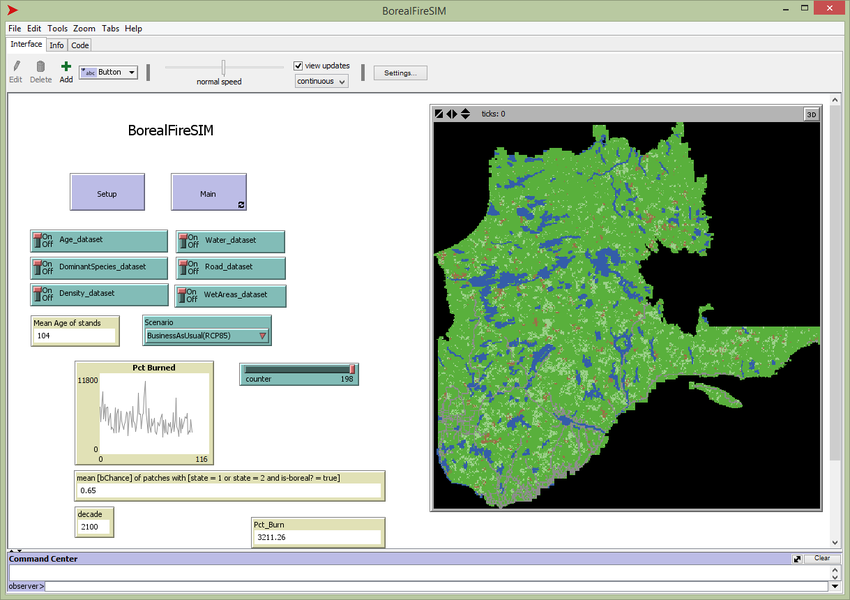
Task: Click the Edit pencil icon
Action: pyautogui.click(x=16, y=67)
